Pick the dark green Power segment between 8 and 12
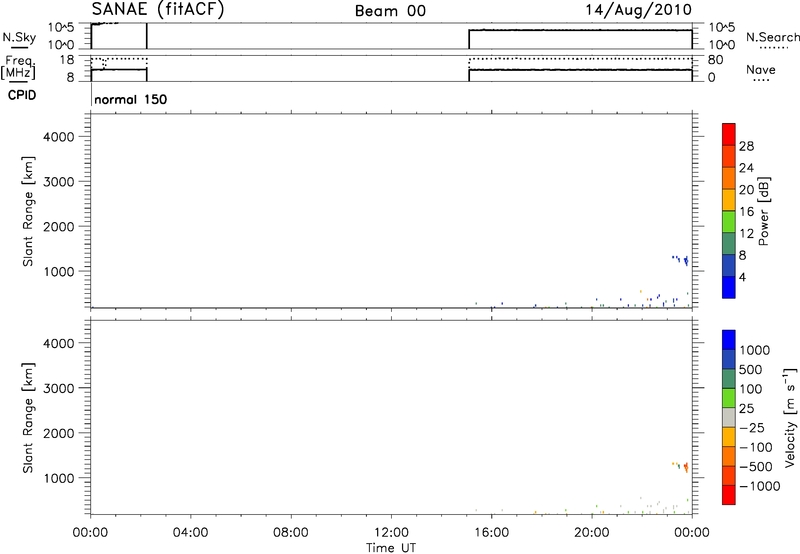Viewport: 800px width, 554px height. coord(729,244)
